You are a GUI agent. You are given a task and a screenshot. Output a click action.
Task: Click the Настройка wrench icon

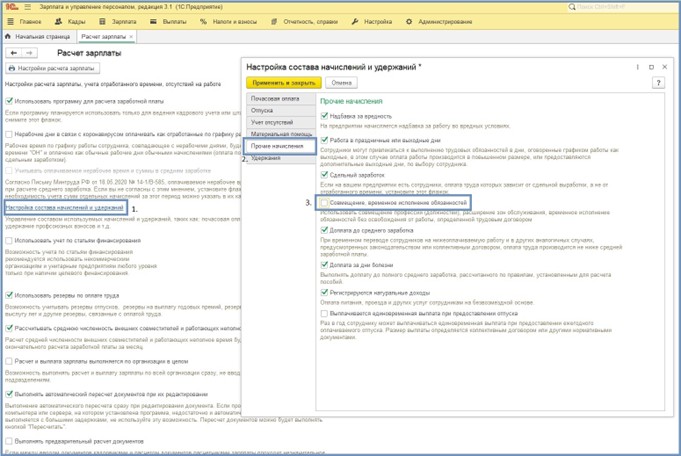pos(356,21)
